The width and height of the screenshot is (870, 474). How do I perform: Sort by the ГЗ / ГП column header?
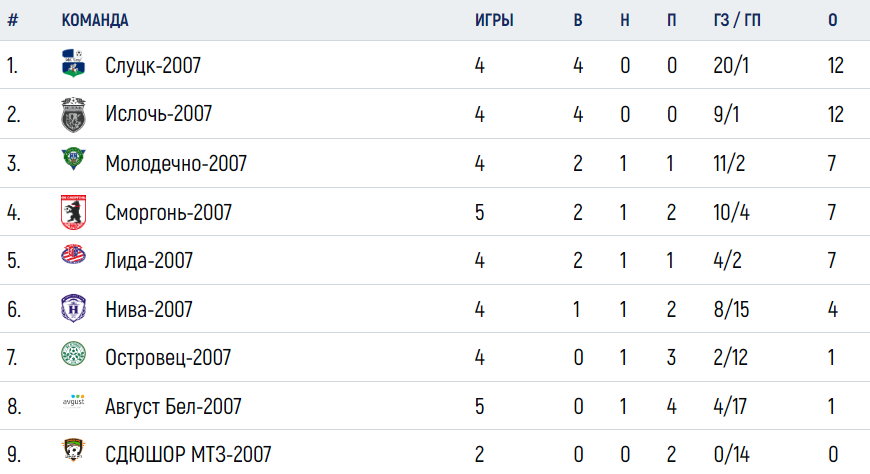(737, 21)
